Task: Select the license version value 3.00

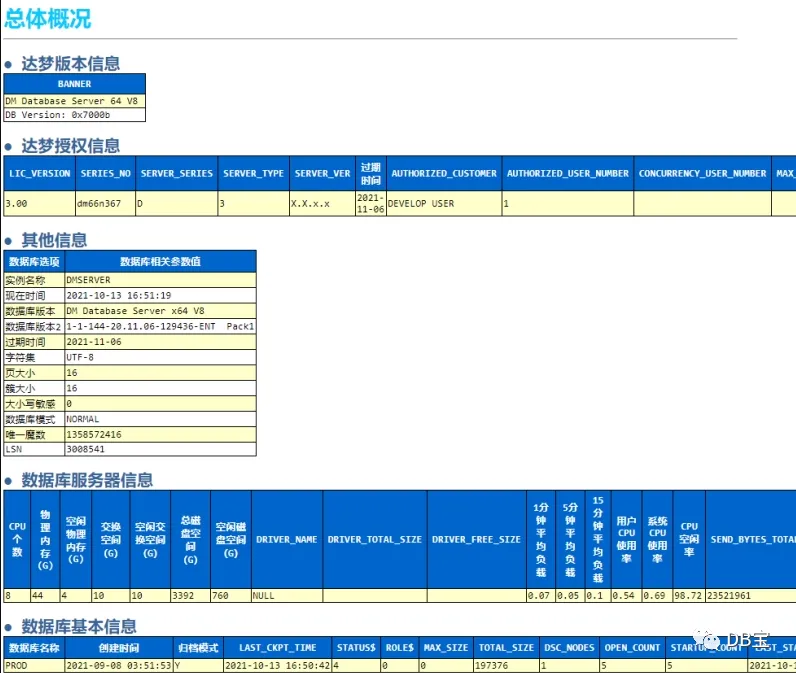Action: [40, 204]
